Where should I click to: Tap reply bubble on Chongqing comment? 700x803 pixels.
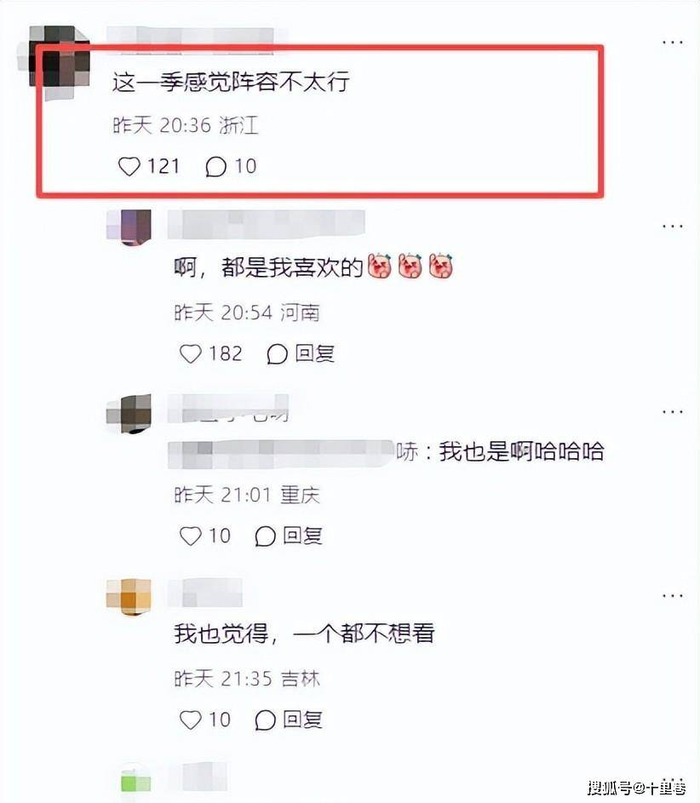pyautogui.click(x=265, y=536)
